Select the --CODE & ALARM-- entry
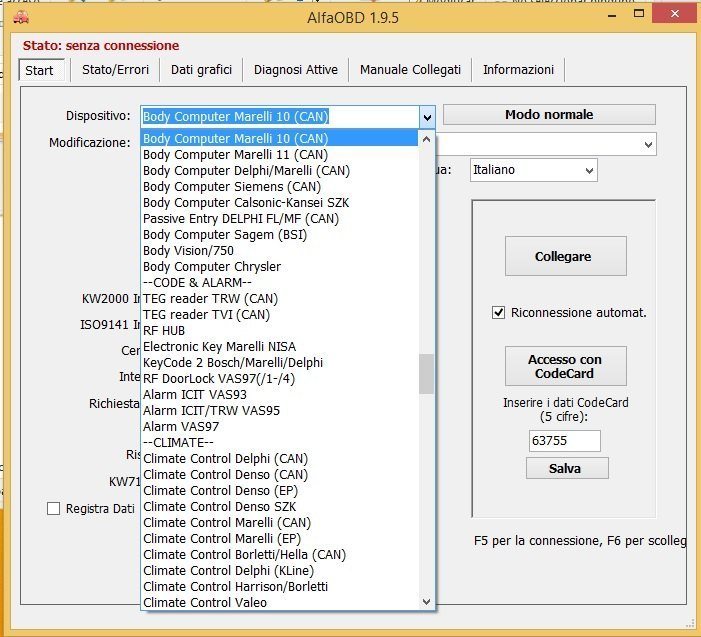The width and height of the screenshot is (701, 637). pyautogui.click(x=279, y=283)
